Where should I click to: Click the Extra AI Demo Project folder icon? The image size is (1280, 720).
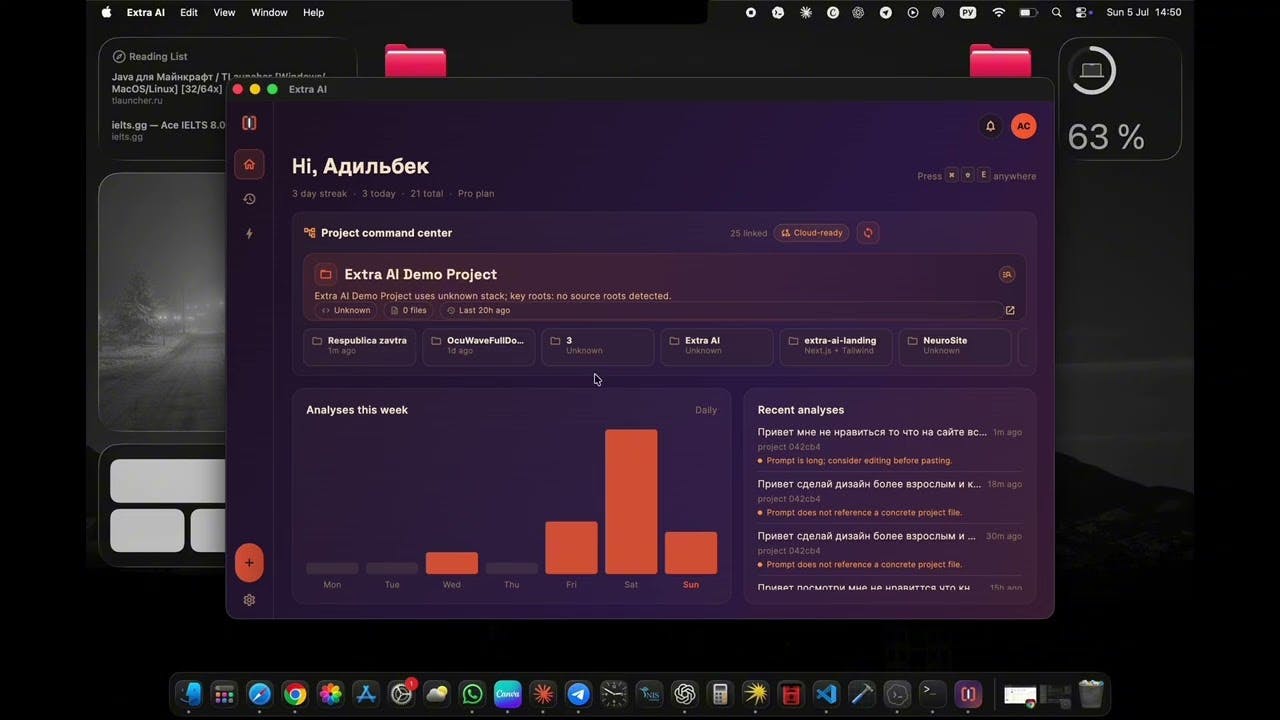[x=325, y=274]
